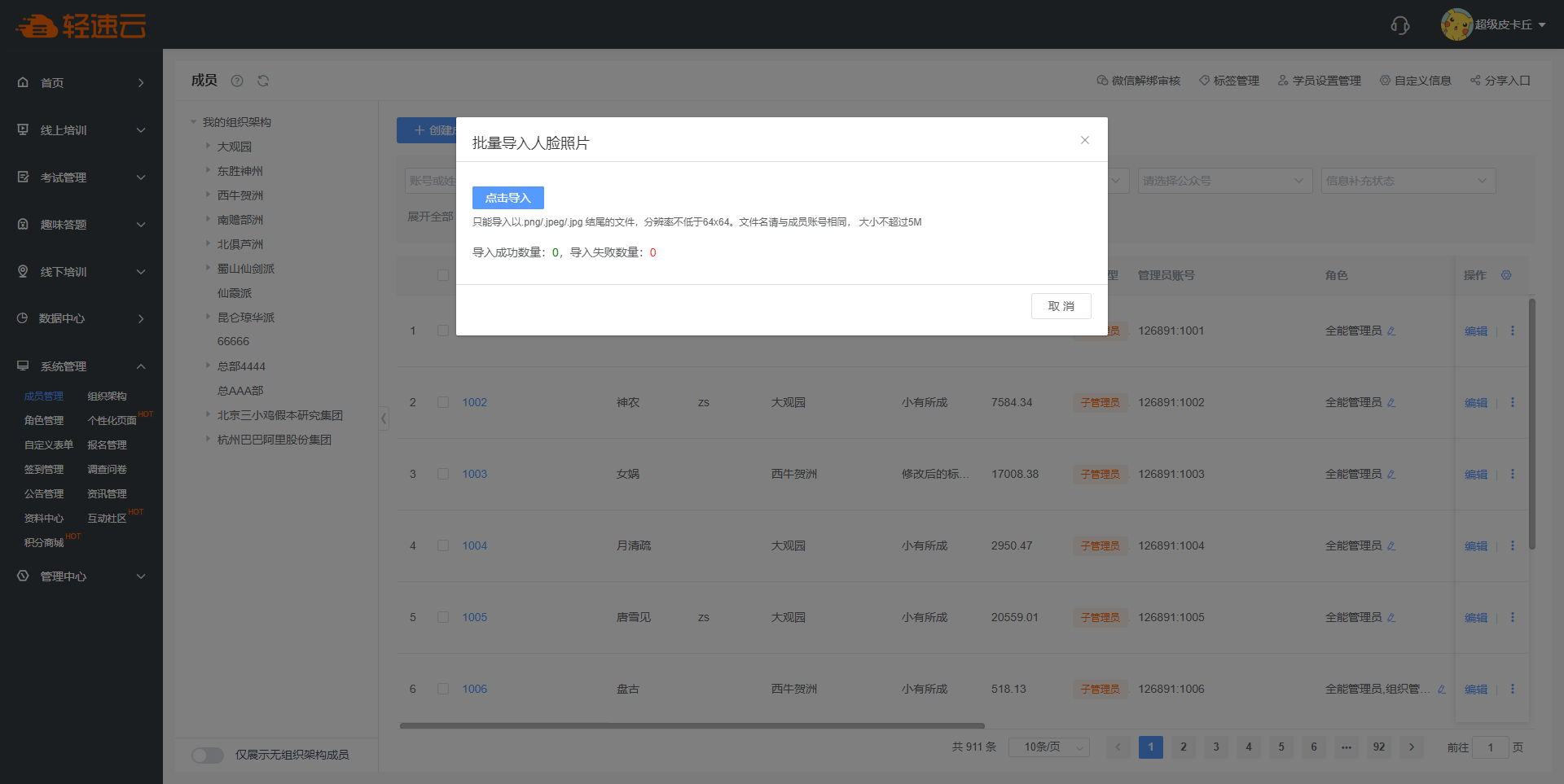Open more options for row 1004

[1513, 545]
